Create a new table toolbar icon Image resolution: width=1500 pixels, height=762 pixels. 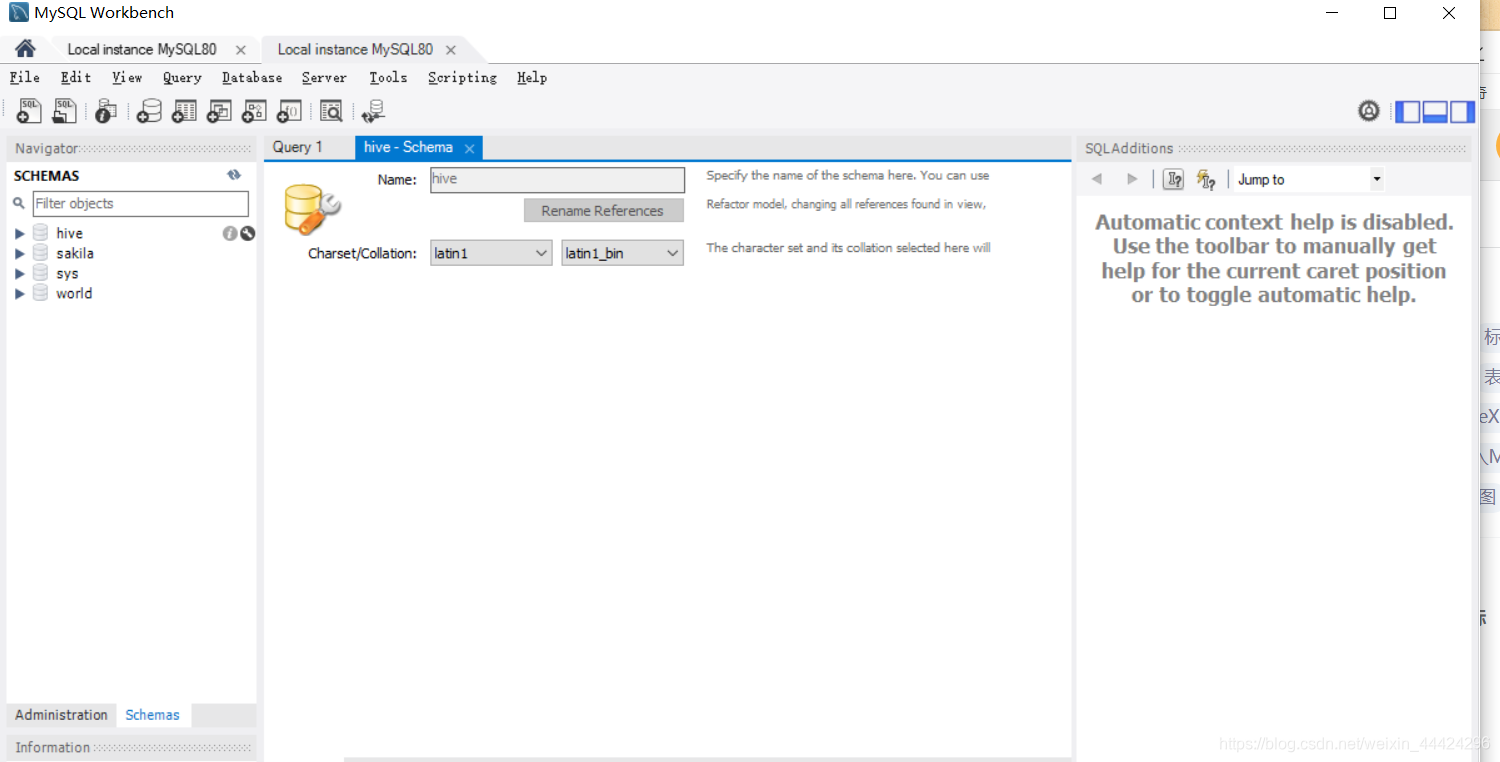(184, 111)
